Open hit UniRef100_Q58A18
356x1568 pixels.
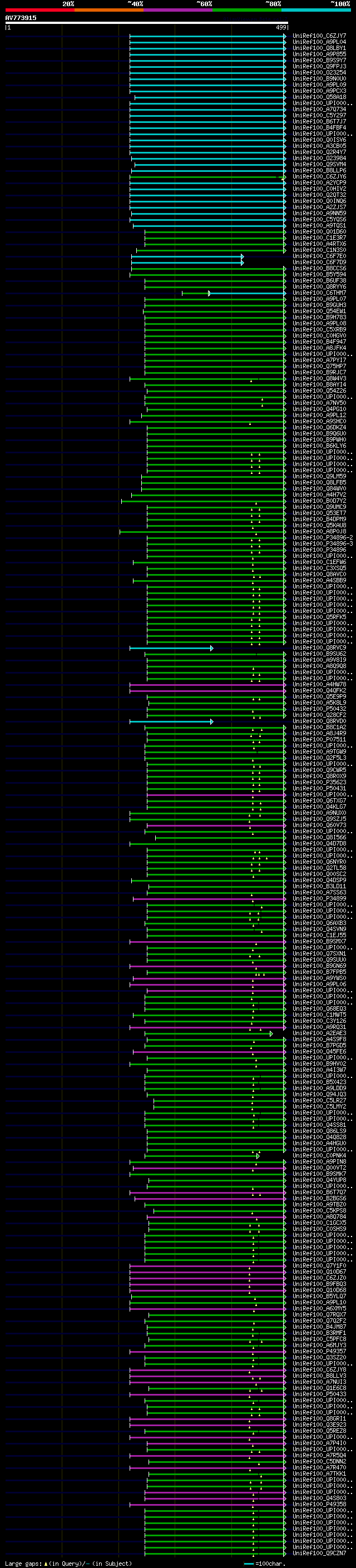[x=319, y=97]
